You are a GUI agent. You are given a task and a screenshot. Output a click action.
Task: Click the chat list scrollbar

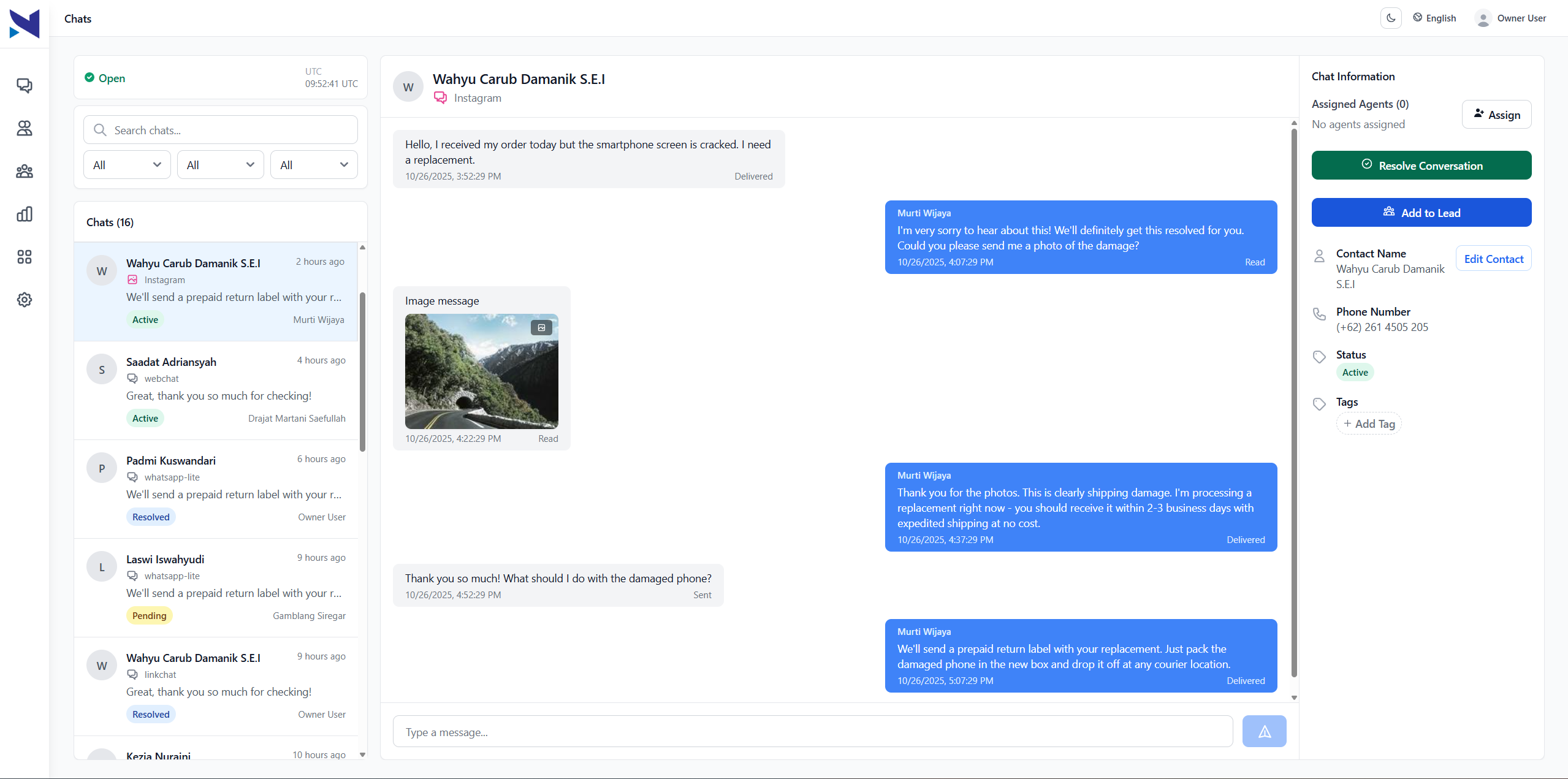pyautogui.click(x=362, y=371)
